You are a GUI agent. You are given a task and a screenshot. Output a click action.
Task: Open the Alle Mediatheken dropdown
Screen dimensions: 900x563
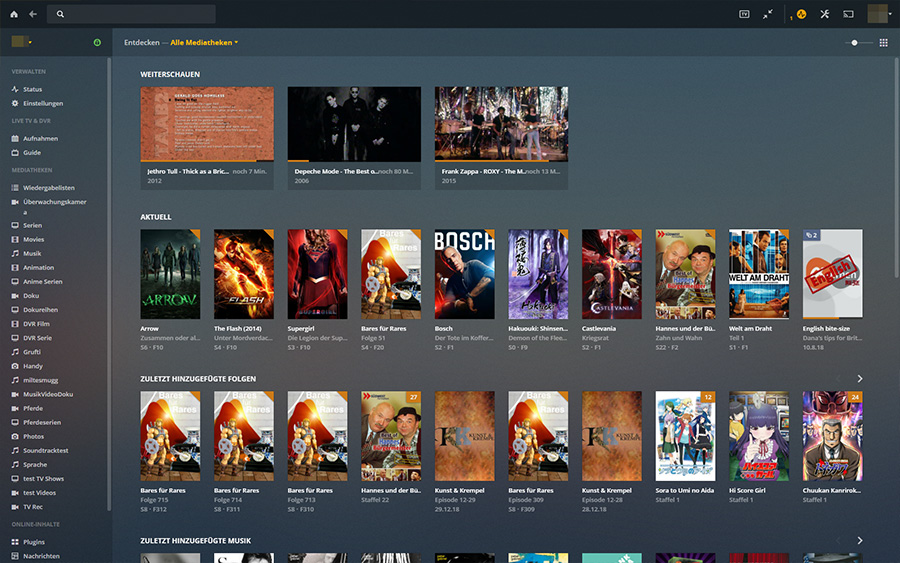tap(204, 42)
